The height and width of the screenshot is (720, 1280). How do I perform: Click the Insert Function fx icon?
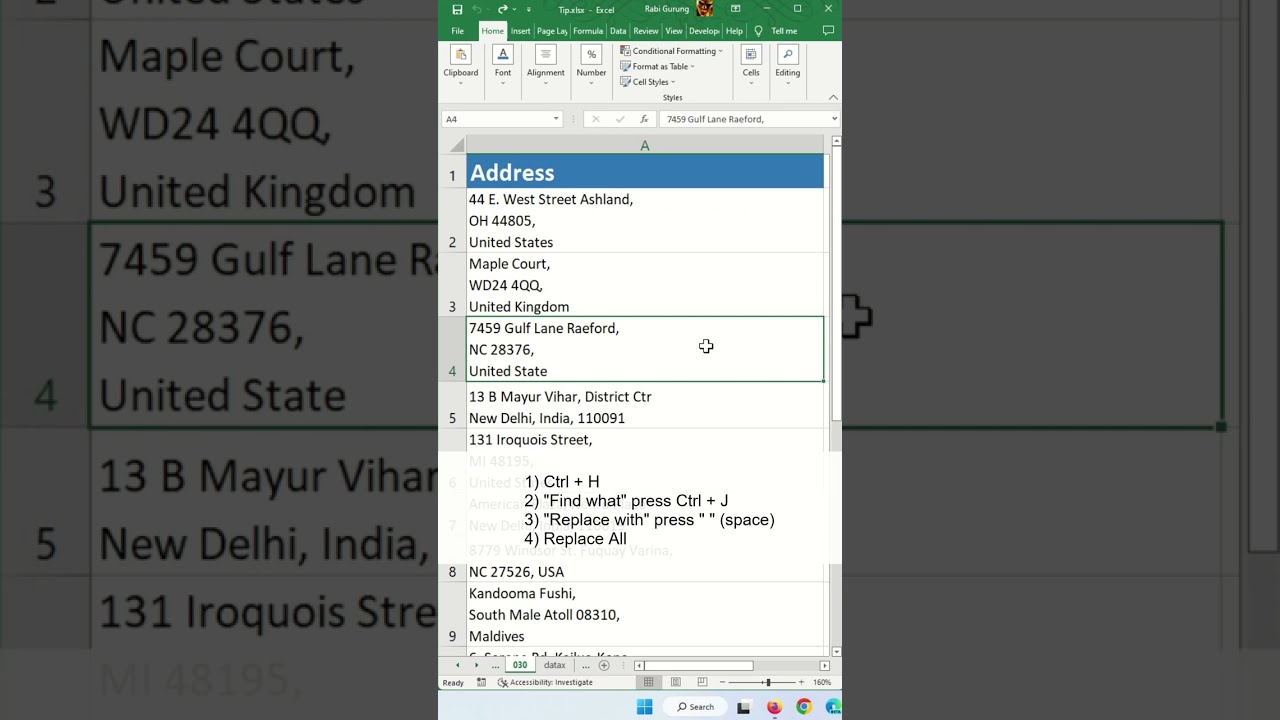point(644,119)
